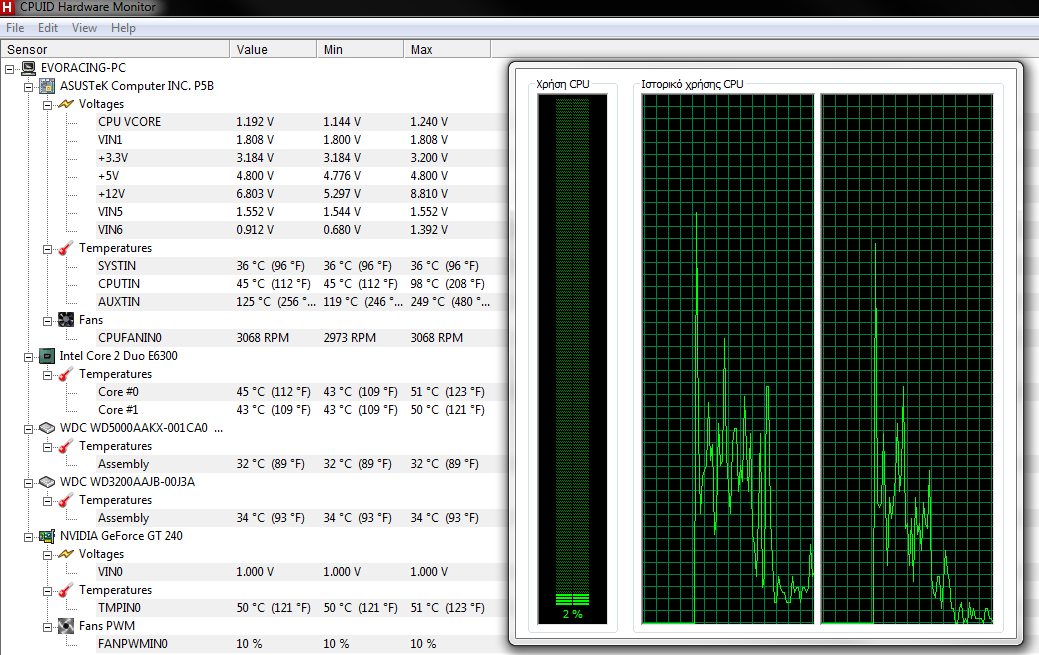Select the Core #0 temperature row

[301, 392]
